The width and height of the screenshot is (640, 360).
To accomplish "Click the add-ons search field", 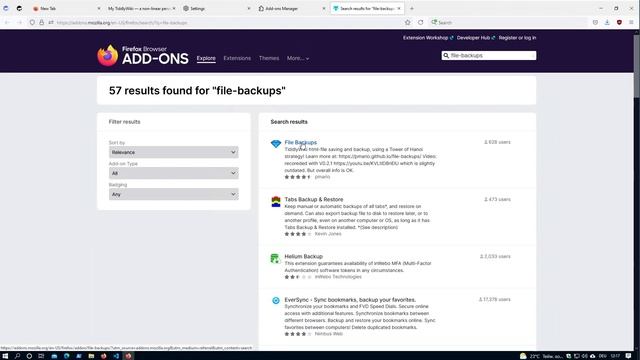I will coord(489,56).
